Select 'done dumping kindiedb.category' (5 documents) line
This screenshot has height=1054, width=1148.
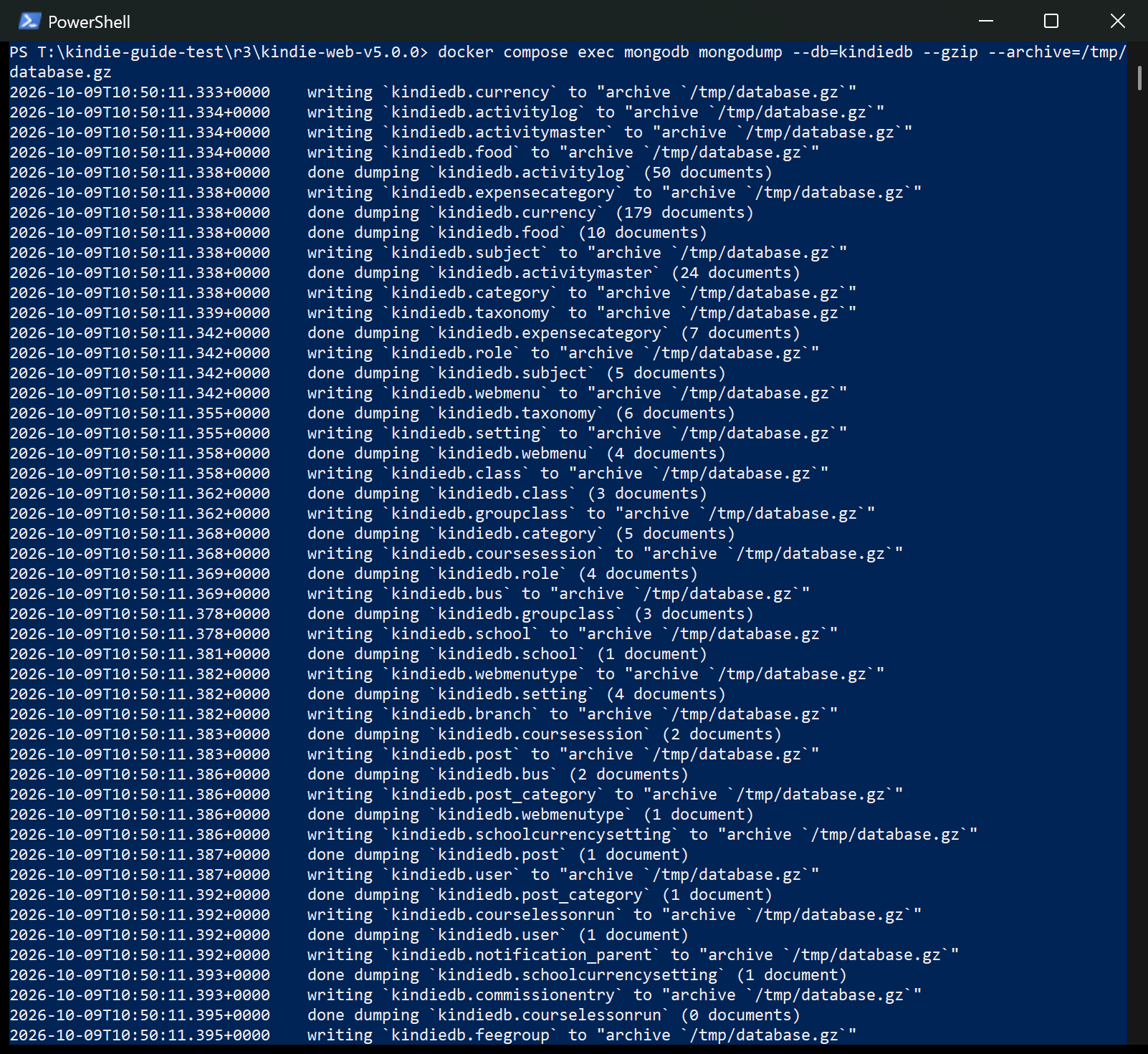(x=373, y=534)
